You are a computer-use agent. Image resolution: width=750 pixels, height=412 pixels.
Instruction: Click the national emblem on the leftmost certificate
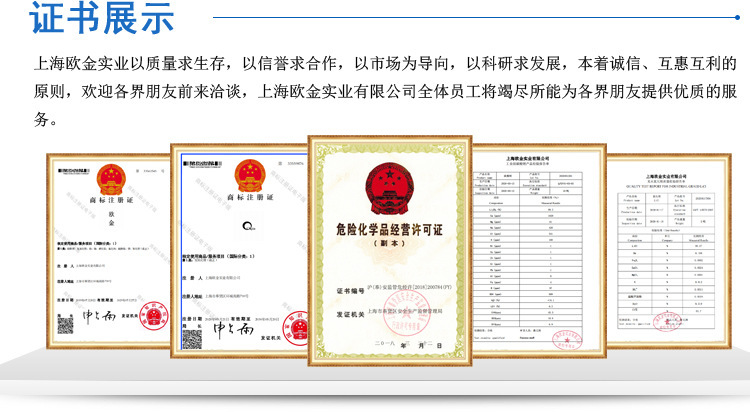pos(111,179)
